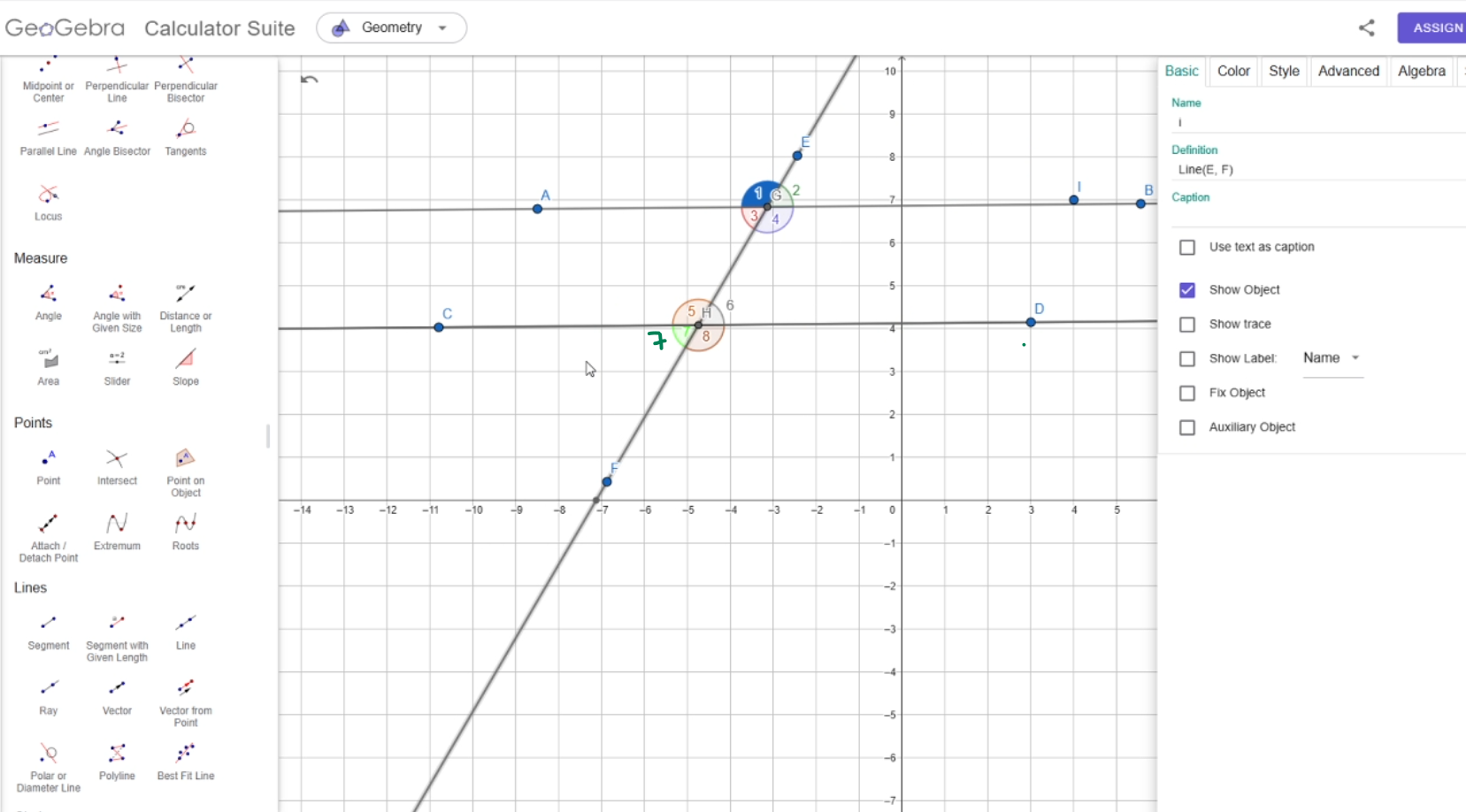Switch to the Basic tab
Viewport: 1466px width, 812px height.
1181,71
